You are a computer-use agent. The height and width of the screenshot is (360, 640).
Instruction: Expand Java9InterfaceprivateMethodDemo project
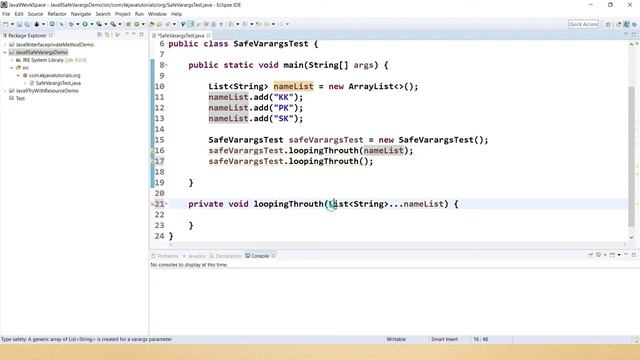click(x=5, y=44)
